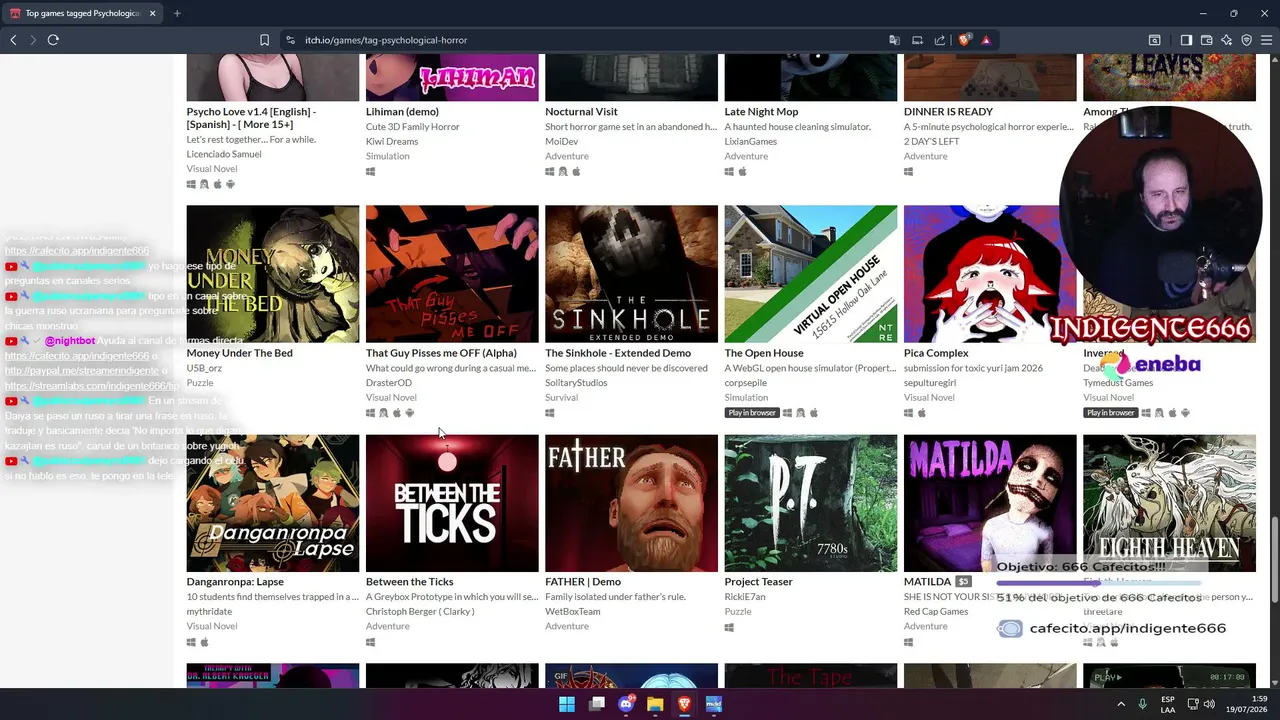Click the Brave taskbar icon
Image resolution: width=1280 pixels, height=720 pixels.
(685, 704)
